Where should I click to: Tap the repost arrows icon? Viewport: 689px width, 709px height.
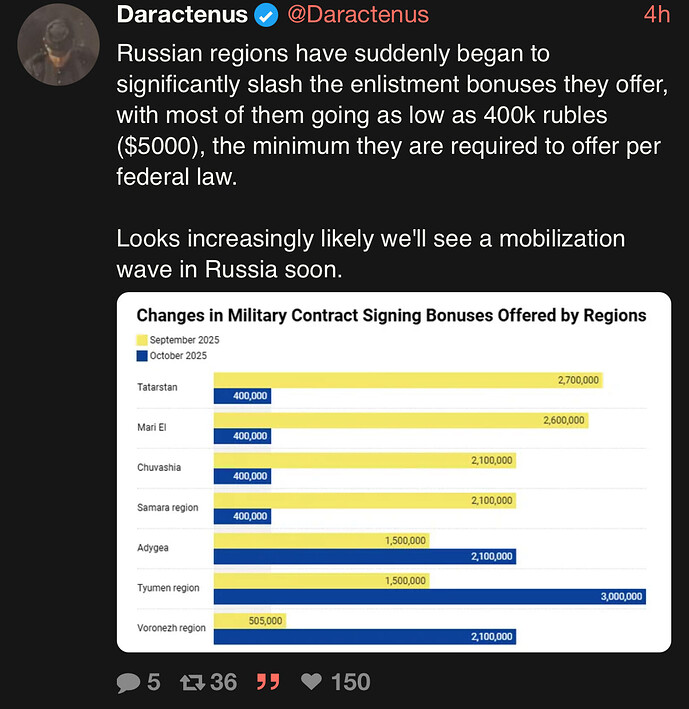tap(191, 682)
